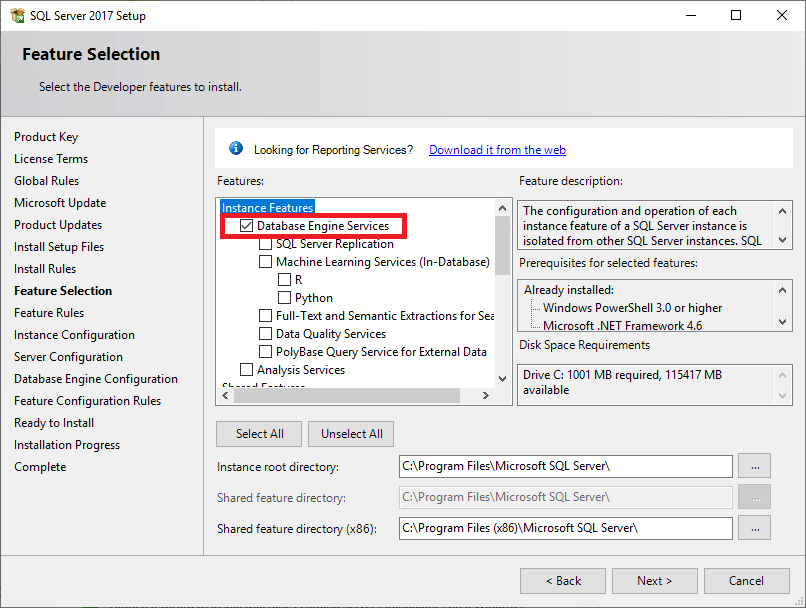Minimize the SQL Server 2017 Setup window
This screenshot has height=608, width=806.
[691, 15]
